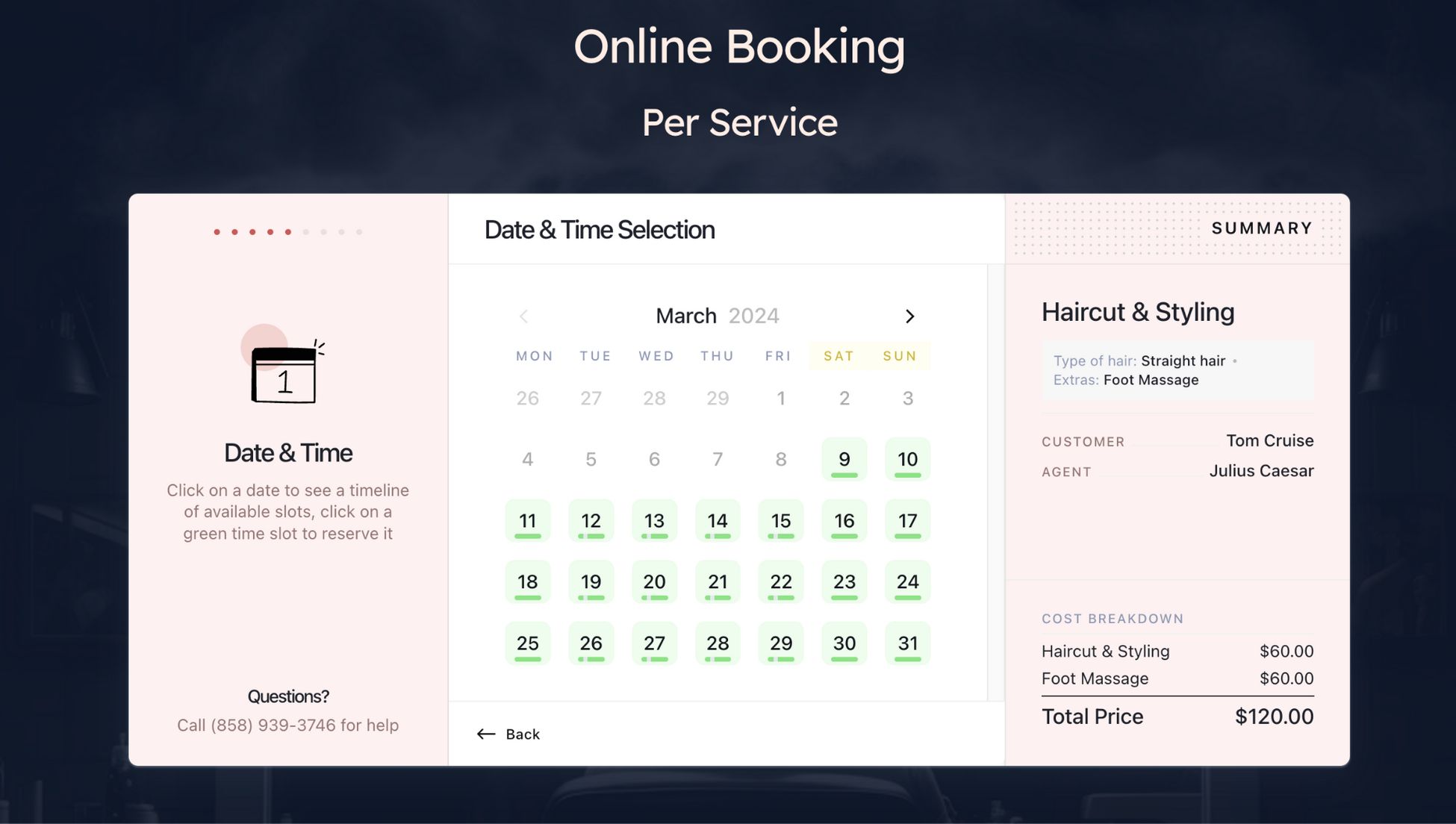Select Friday March 22

click(781, 581)
